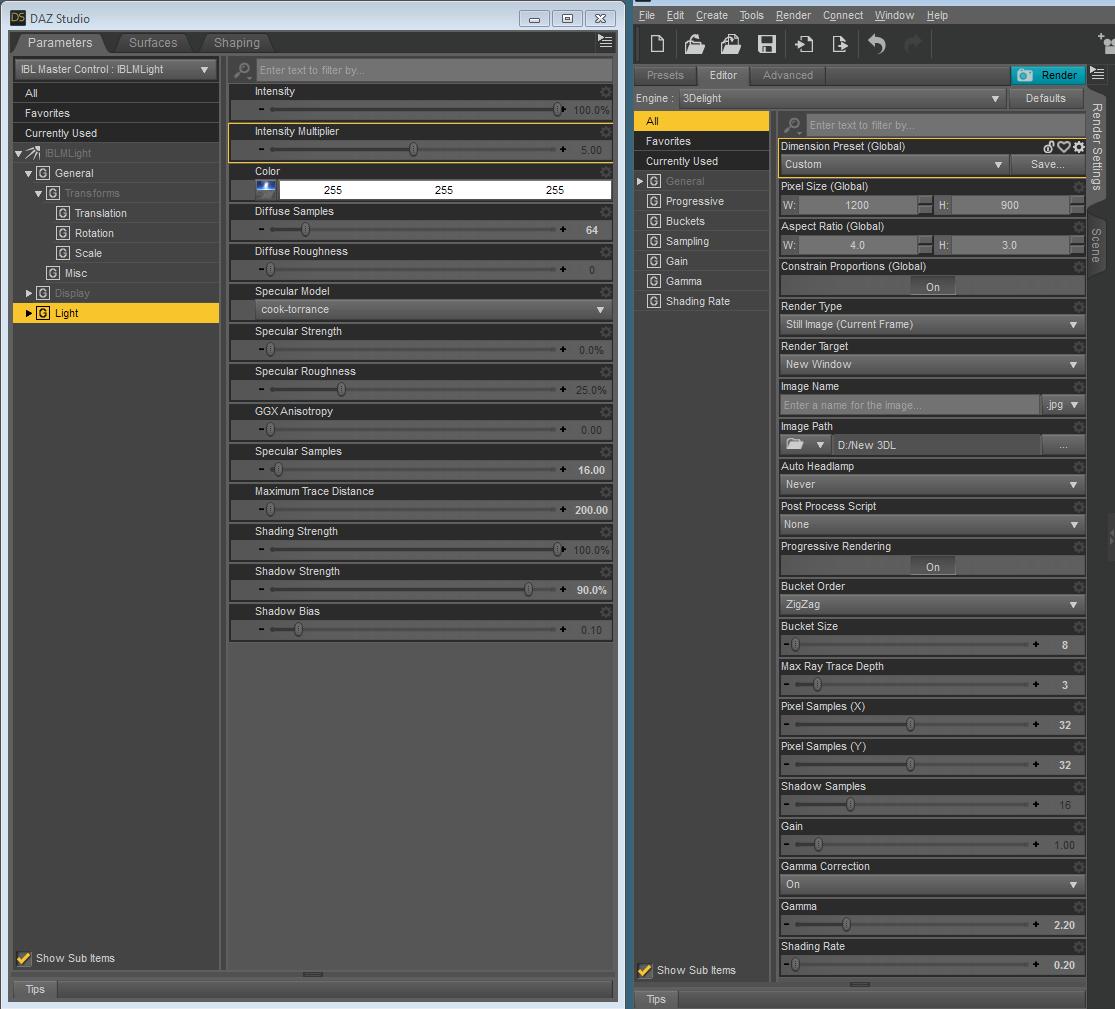1115x1009 pixels.
Task: Click minus icon on Gamma slider
Action: (x=786, y=924)
